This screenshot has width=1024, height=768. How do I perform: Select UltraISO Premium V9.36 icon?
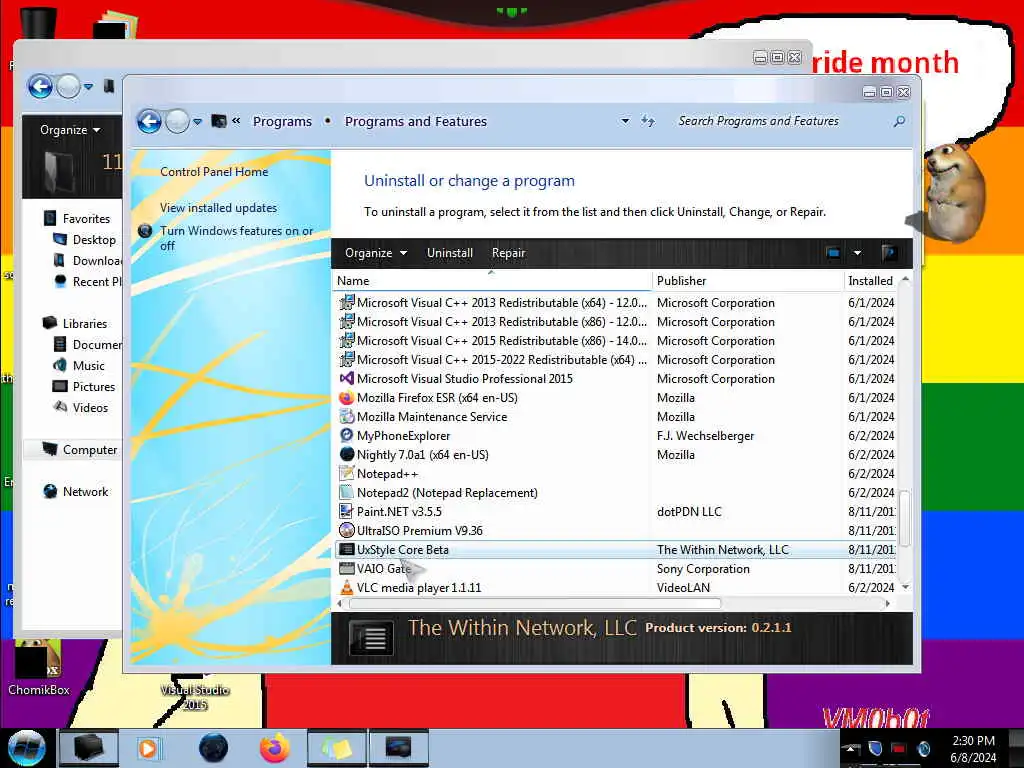[347, 530]
